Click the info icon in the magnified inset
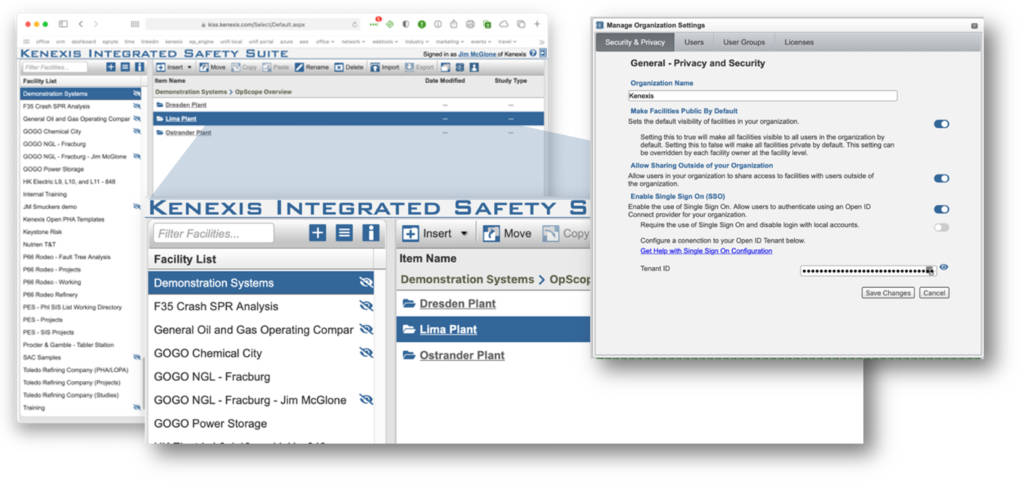The image size is (1024, 488). pos(371,233)
